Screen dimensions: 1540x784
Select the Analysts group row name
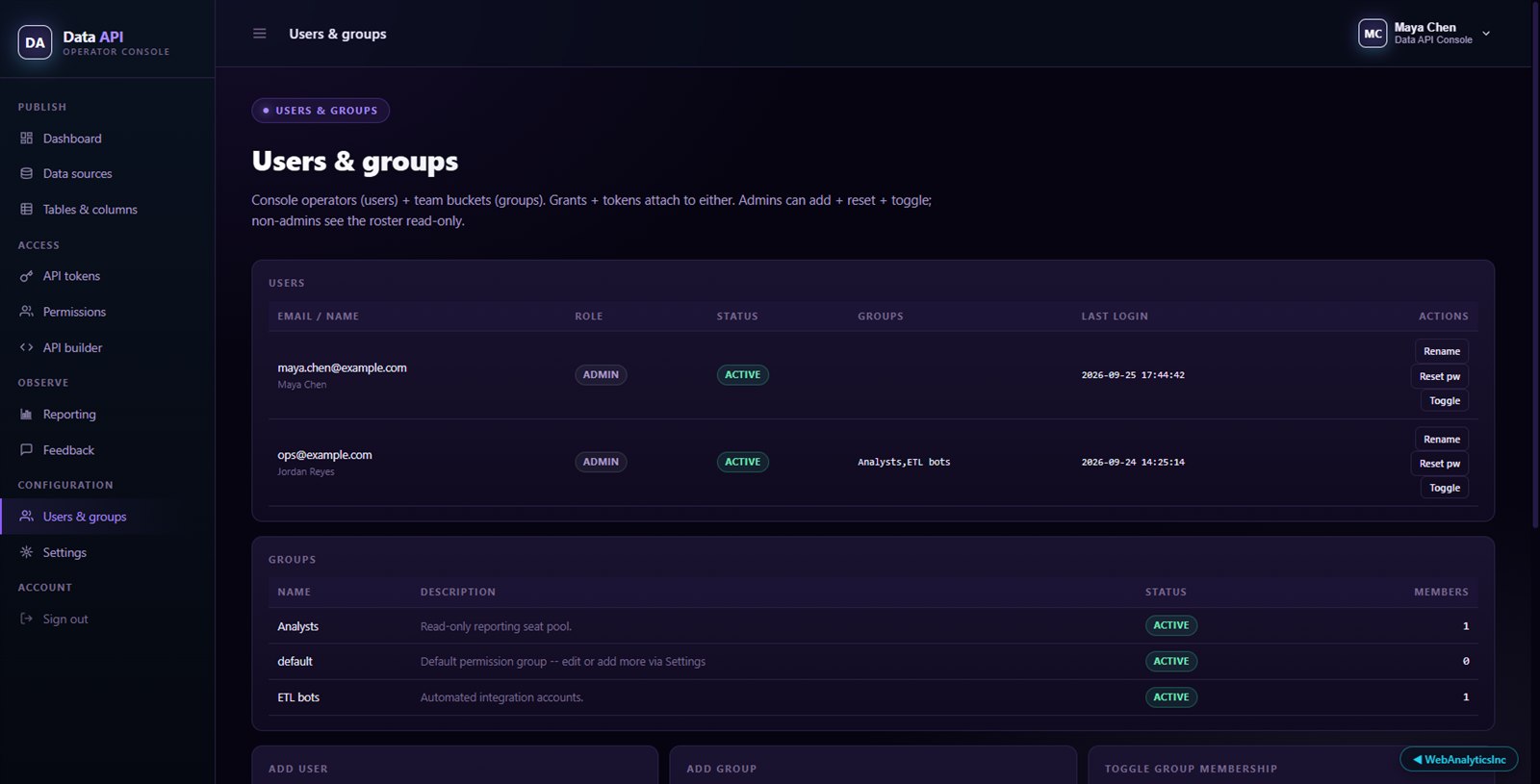[297, 626]
